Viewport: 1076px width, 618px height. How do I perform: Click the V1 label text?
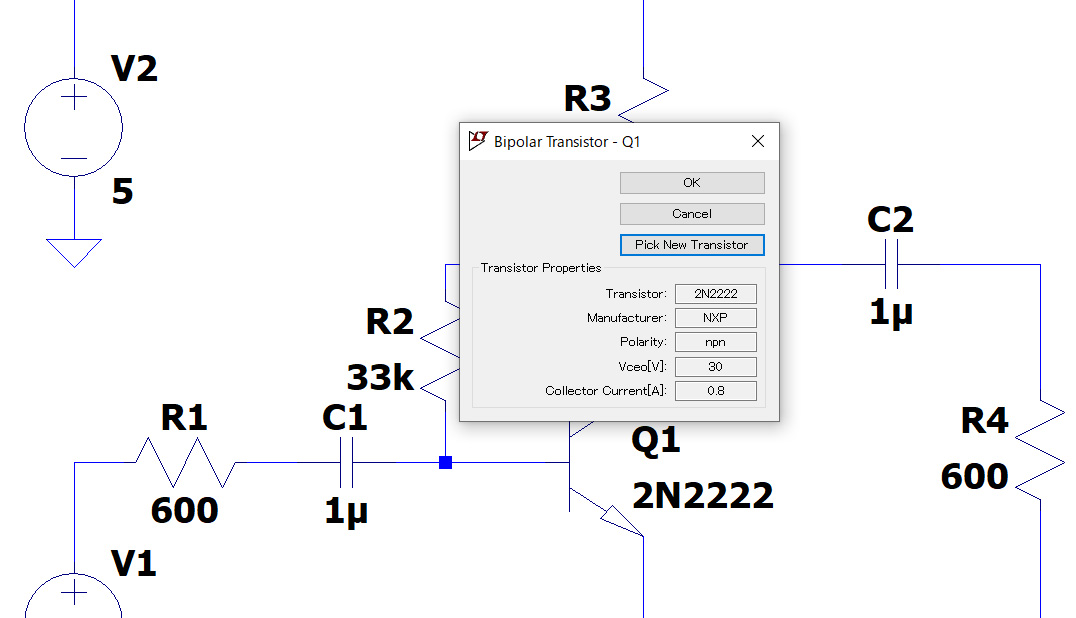tap(134, 564)
